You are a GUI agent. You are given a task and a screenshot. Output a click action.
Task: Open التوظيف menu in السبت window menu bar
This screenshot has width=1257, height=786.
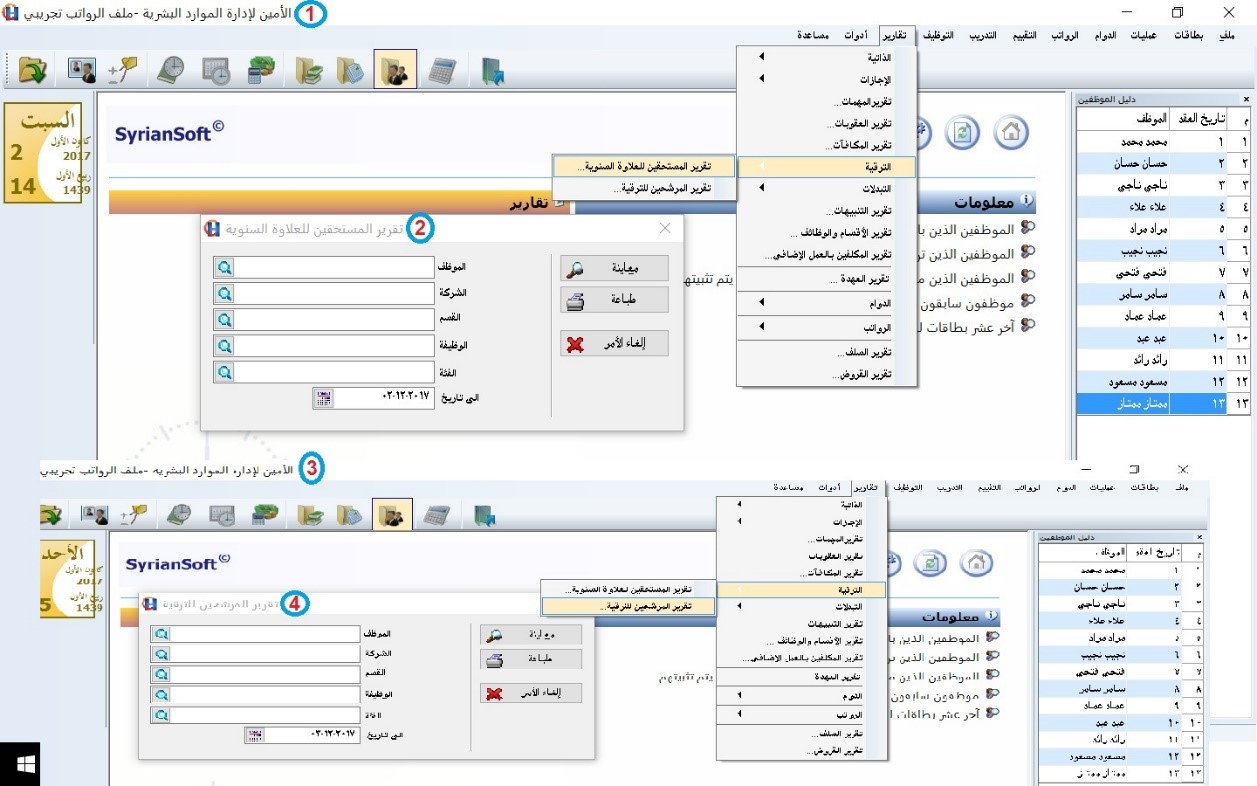[x=937, y=36]
